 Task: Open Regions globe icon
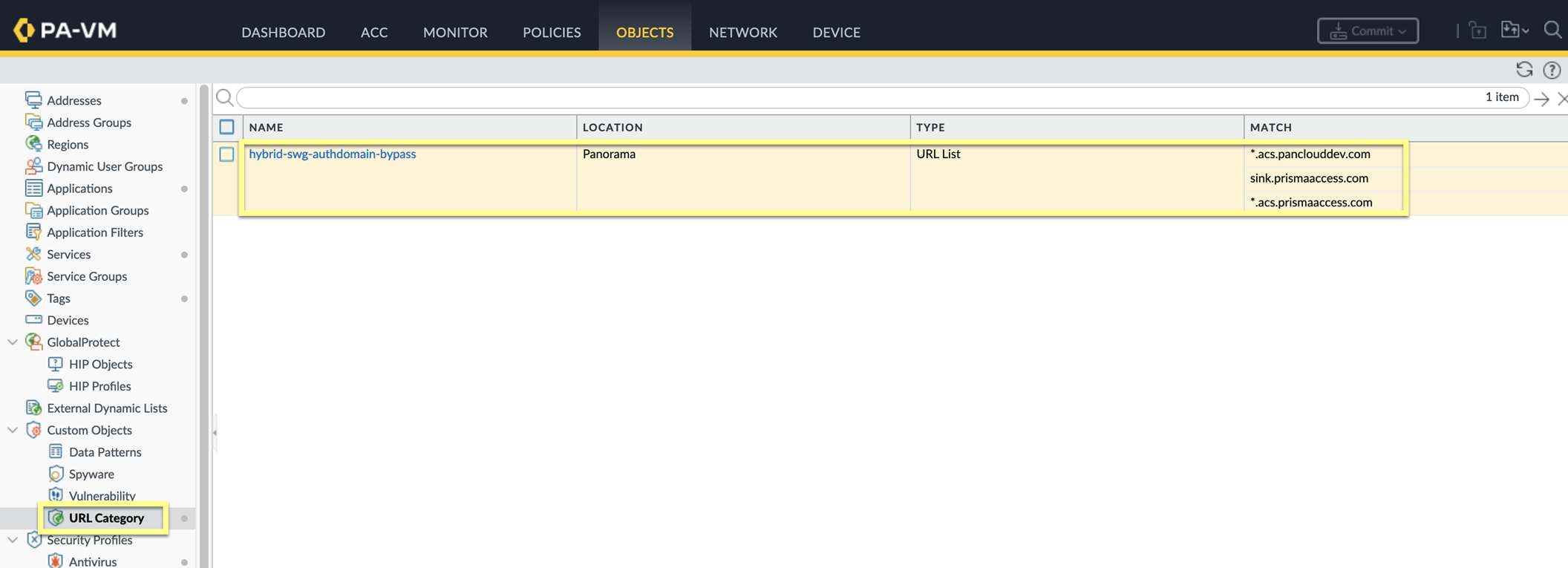pos(33,143)
